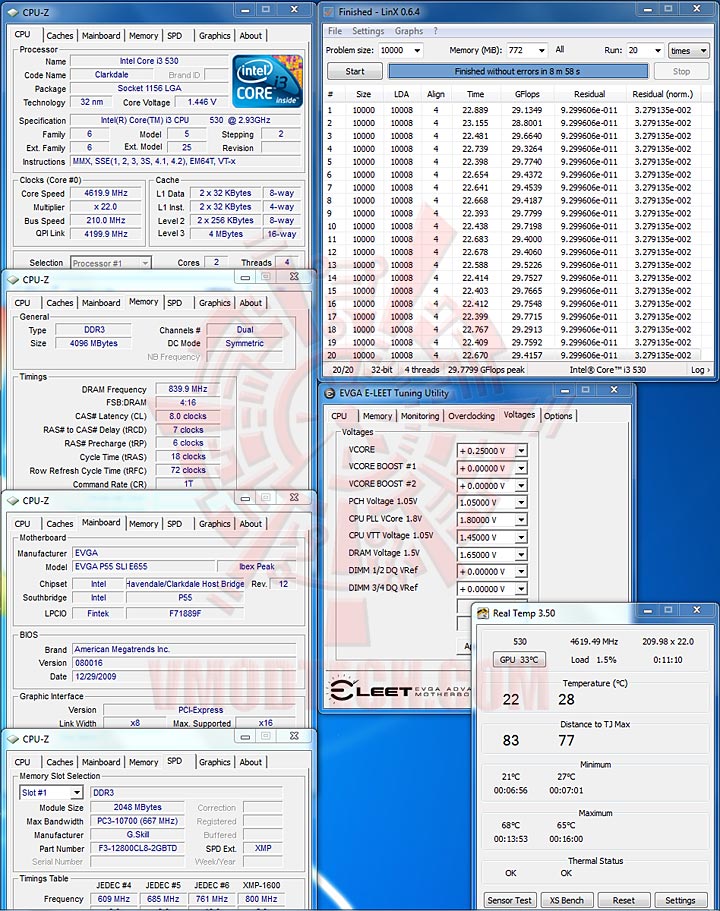This screenshot has width=720, height=911.
Task: Click Sensor Test button in Real Temp
Action: point(509,900)
